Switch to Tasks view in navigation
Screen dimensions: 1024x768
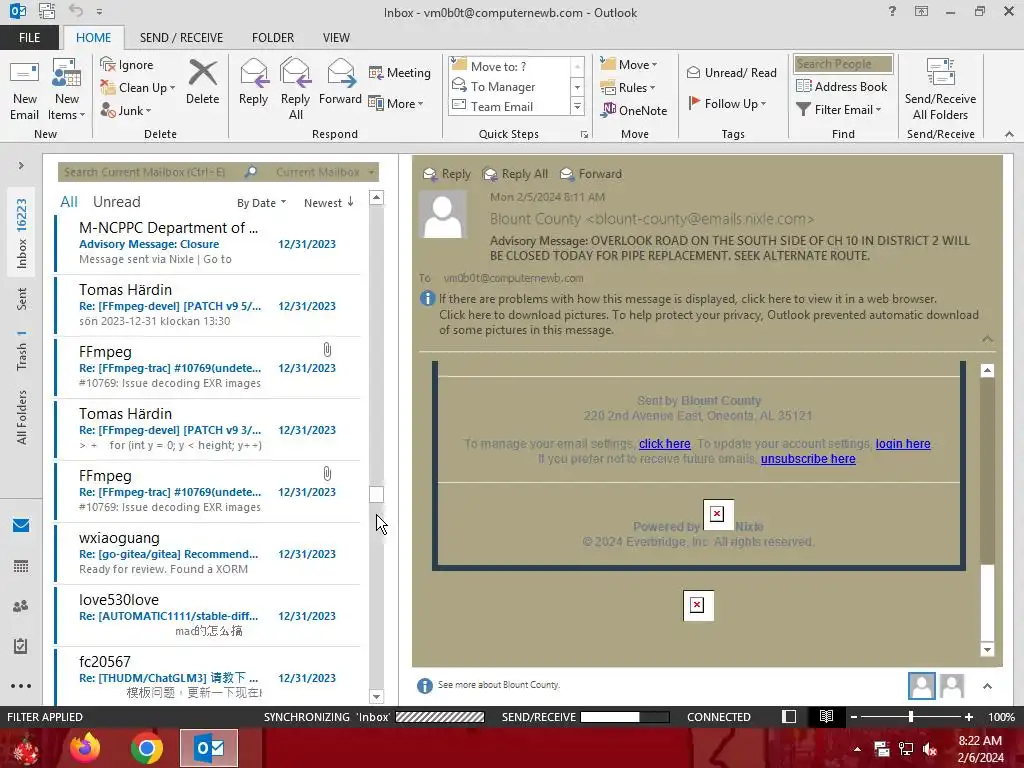click(21, 646)
